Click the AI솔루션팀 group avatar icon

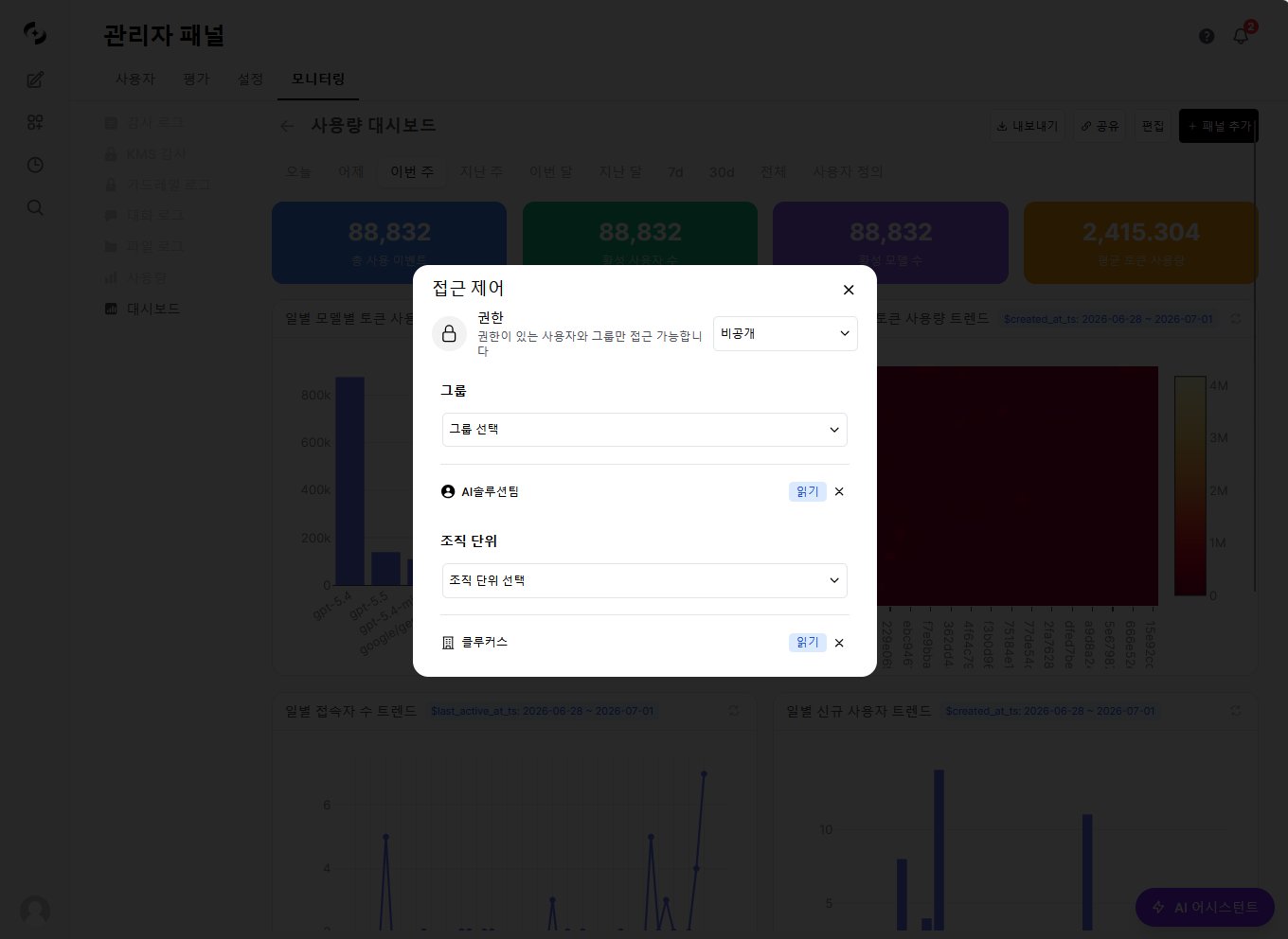pos(448,491)
